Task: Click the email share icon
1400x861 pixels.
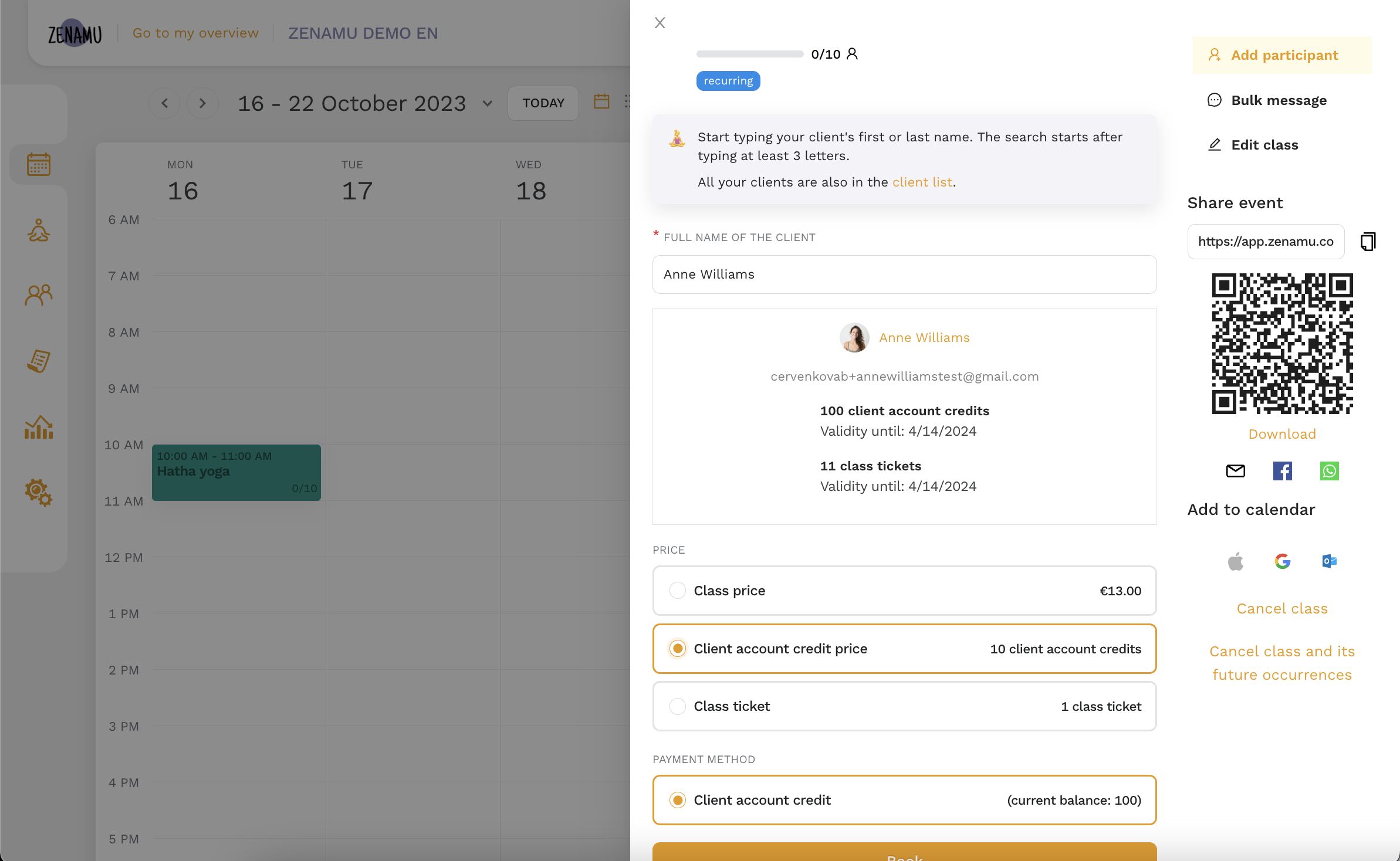Action: pyautogui.click(x=1235, y=471)
